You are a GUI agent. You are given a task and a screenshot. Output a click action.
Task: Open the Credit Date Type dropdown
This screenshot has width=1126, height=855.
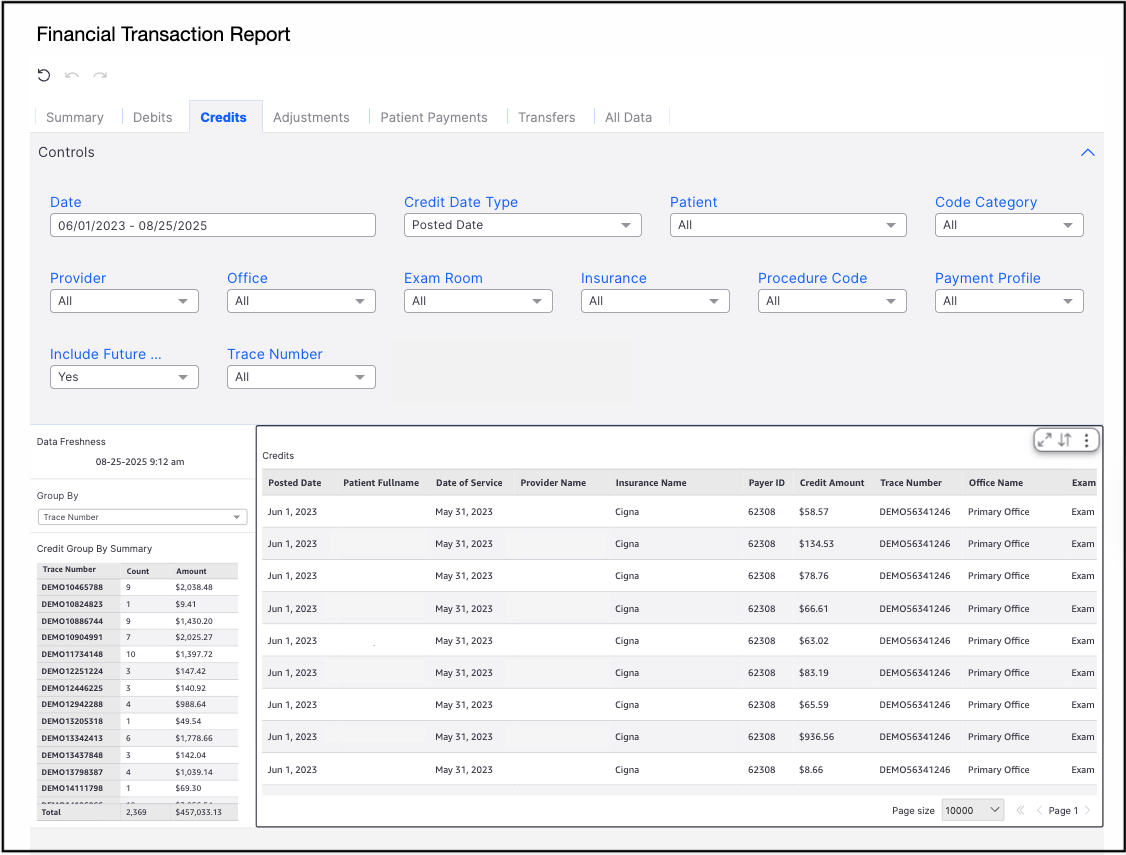click(x=522, y=225)
